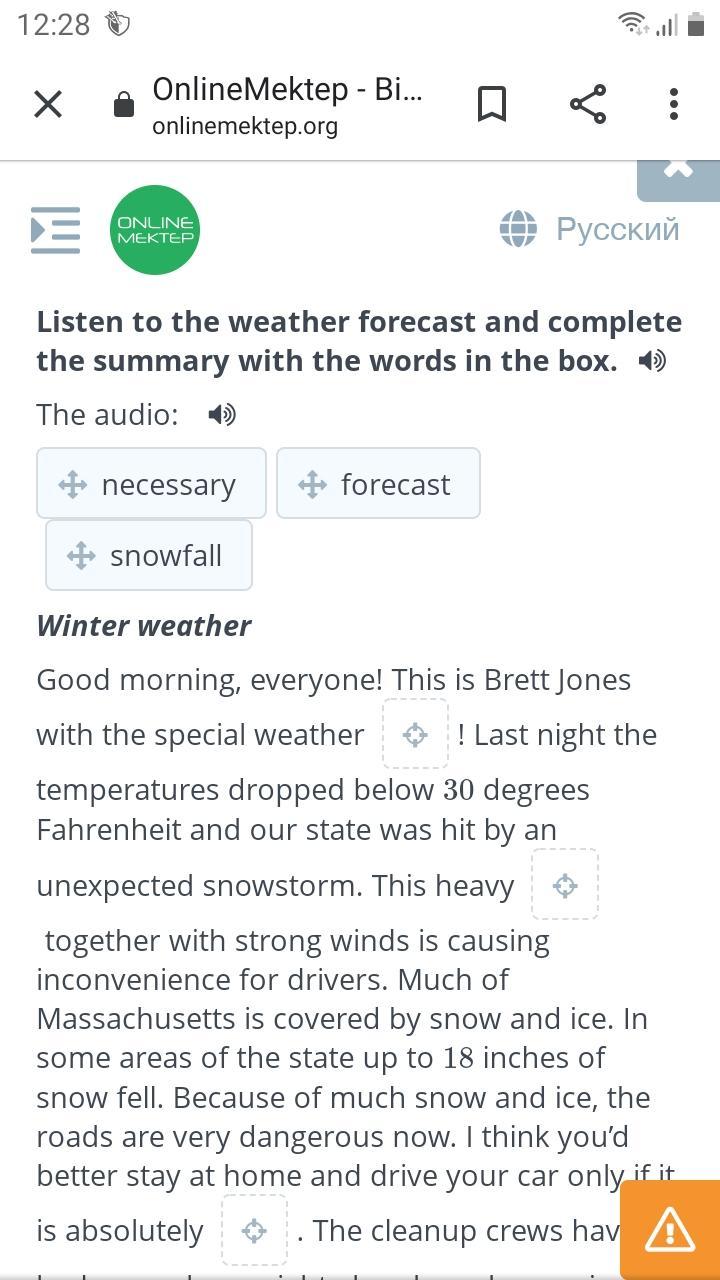
Task: Bookmark this page
Action: (x=491, y=104)
